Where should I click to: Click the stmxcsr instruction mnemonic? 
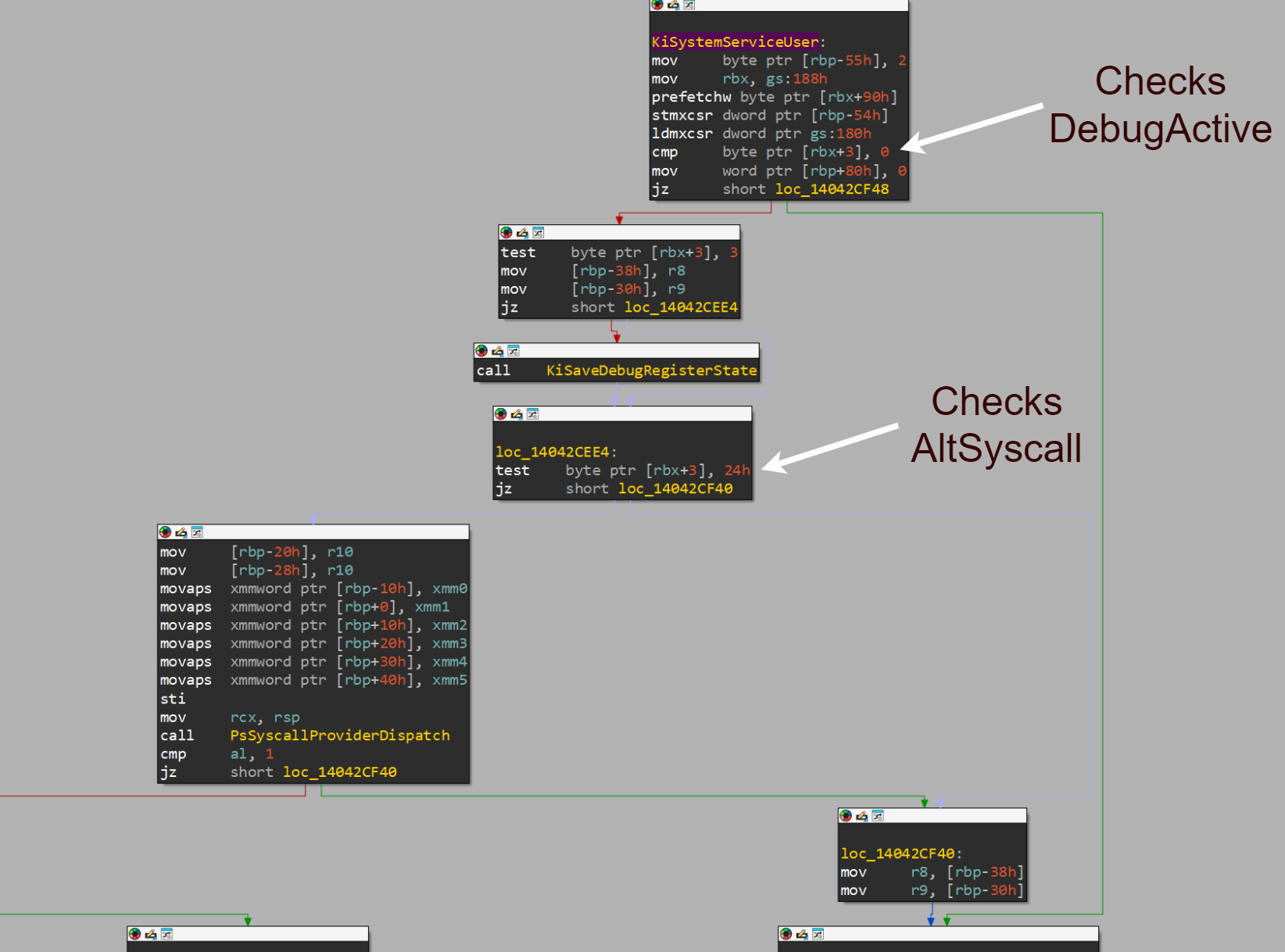tap(682, 116)
